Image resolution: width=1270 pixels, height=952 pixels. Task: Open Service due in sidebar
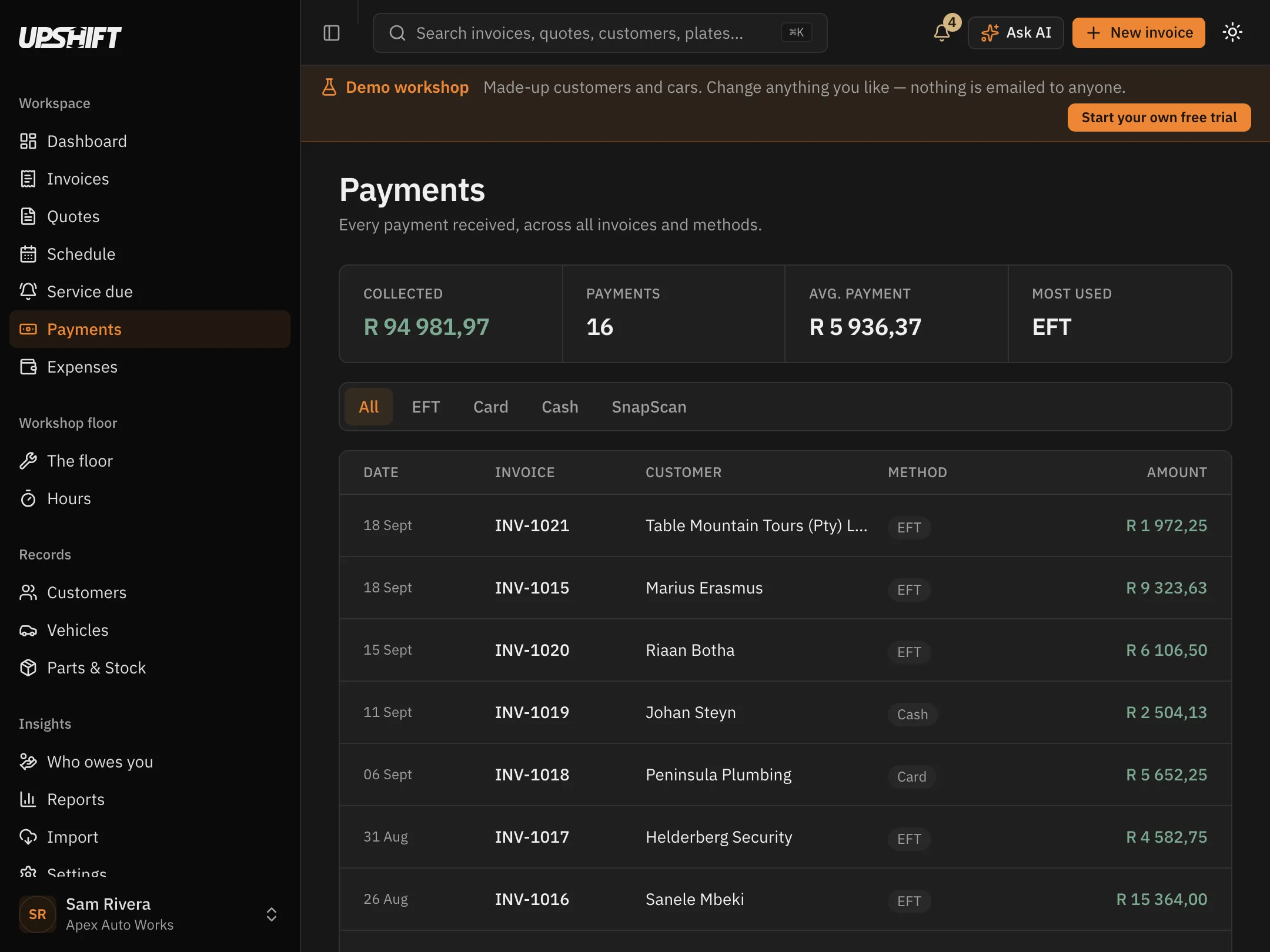(x=150, y=291)
